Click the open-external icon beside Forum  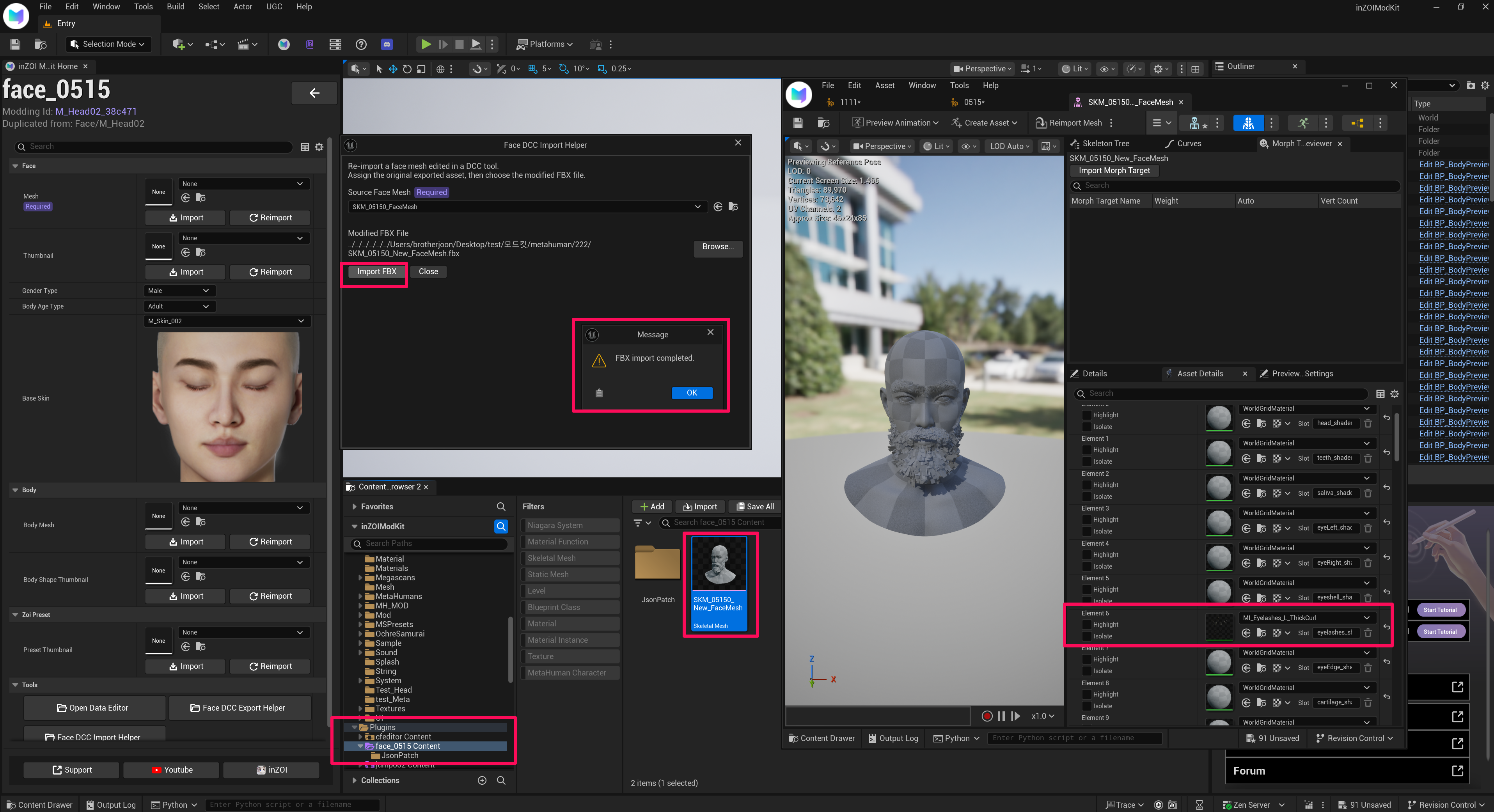tap(1457, 770)
